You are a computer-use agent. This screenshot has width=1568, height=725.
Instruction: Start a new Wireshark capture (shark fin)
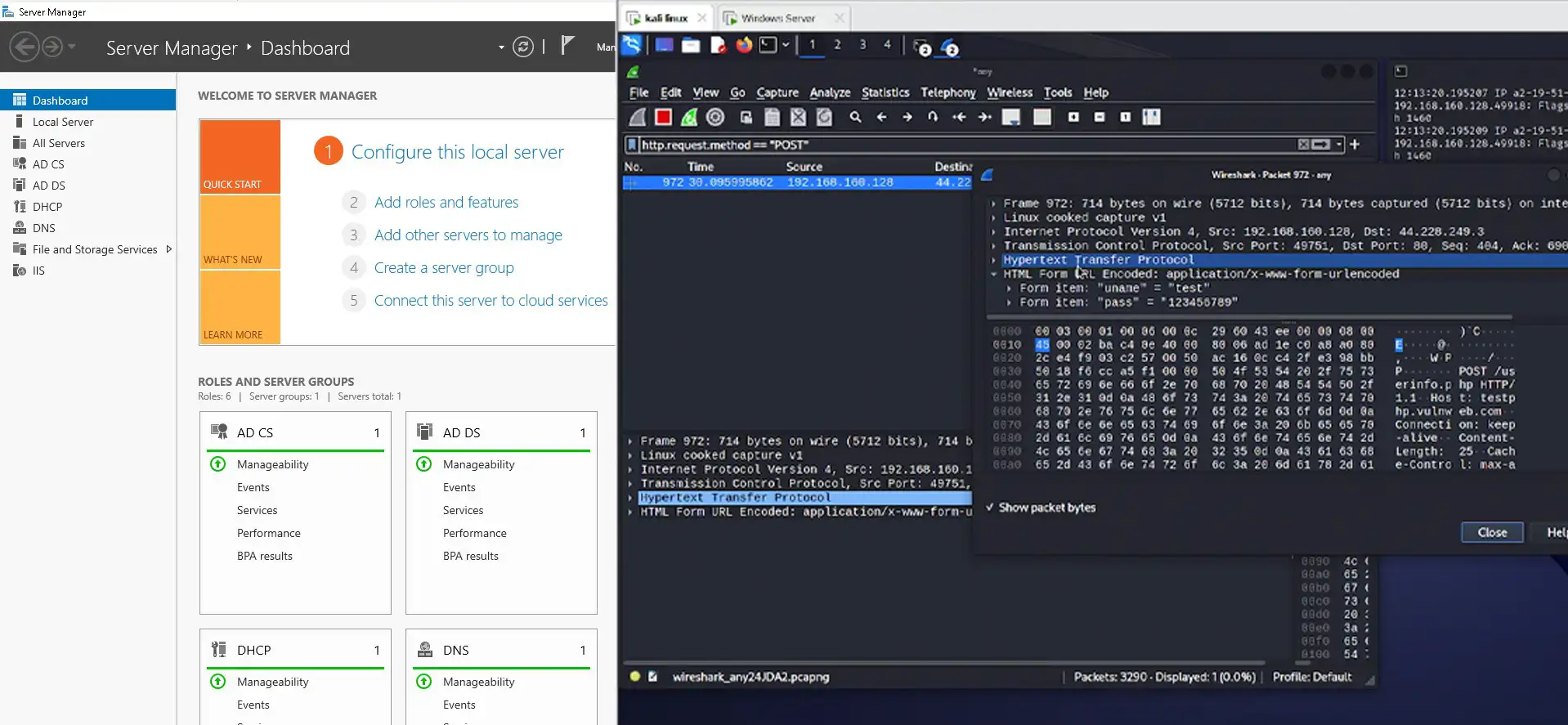(x=638, y=118)
